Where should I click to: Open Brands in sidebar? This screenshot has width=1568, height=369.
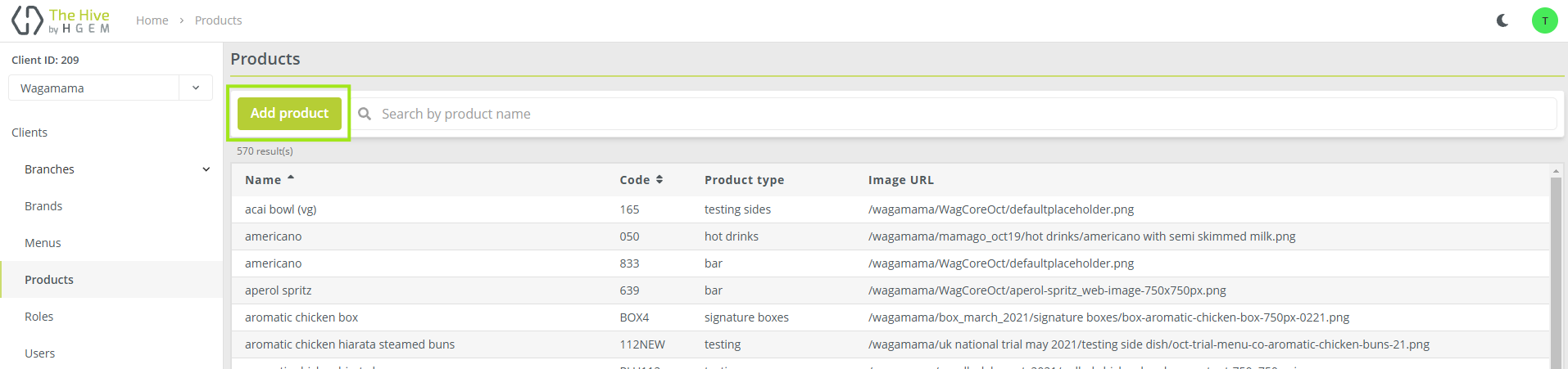[43, 206]
